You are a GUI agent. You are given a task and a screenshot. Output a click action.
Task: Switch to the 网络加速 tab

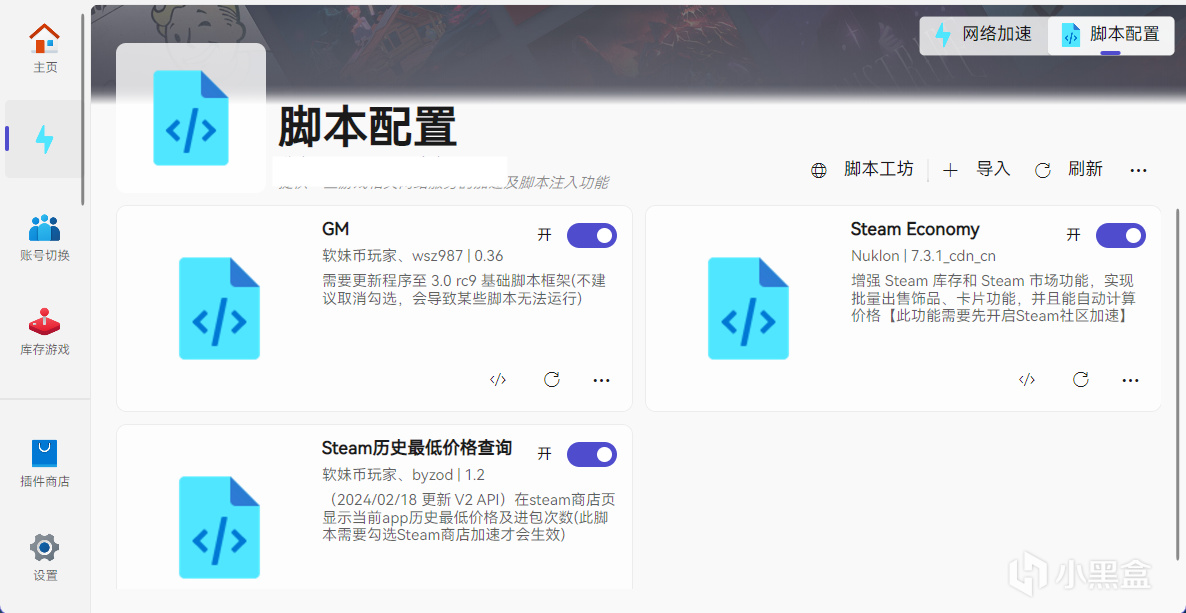pyautogui.click(x=983, y=34)
